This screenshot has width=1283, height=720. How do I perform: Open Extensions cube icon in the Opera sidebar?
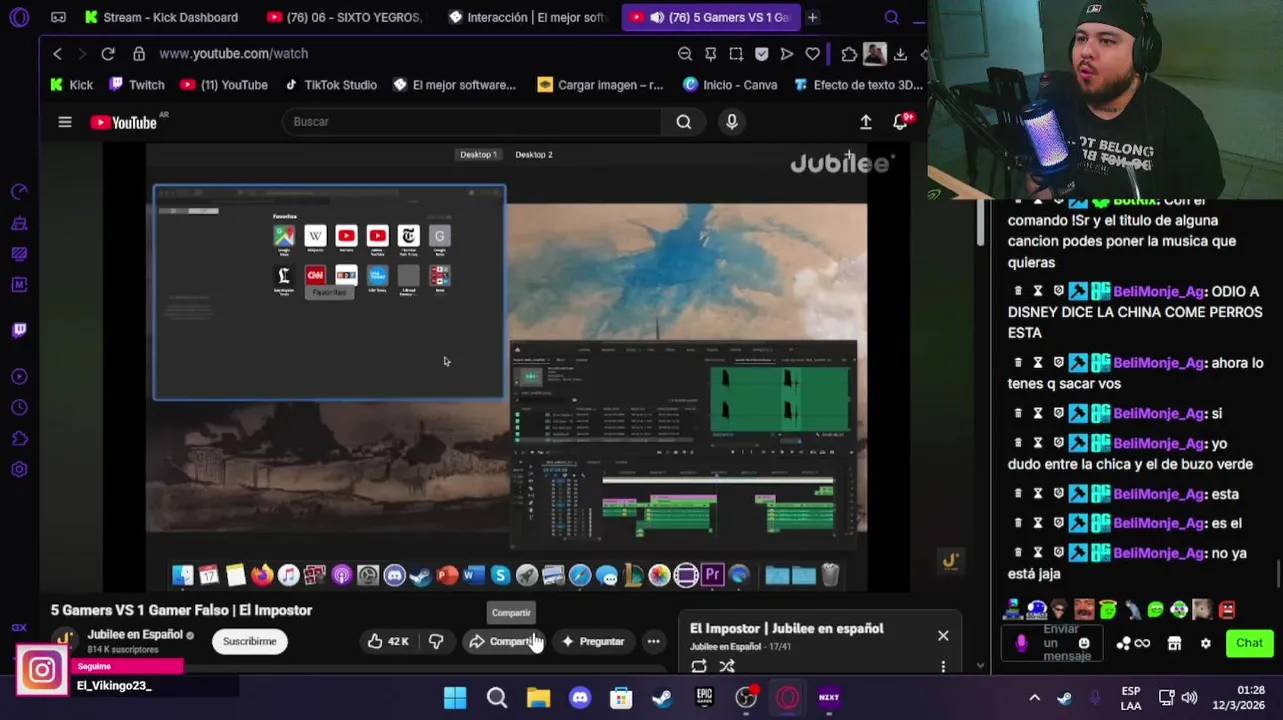[19, 438]
